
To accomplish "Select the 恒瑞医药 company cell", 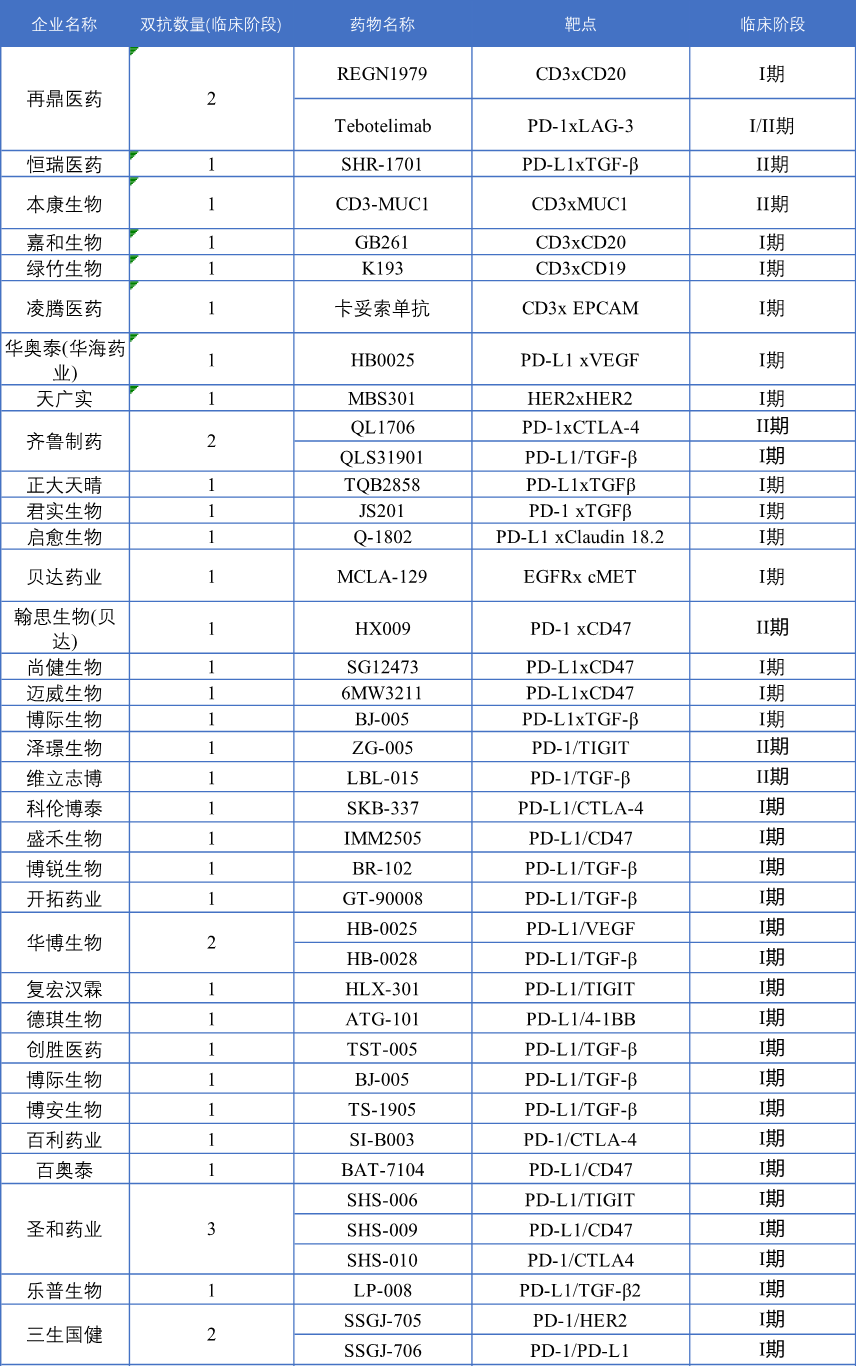I will click(65, 164).
